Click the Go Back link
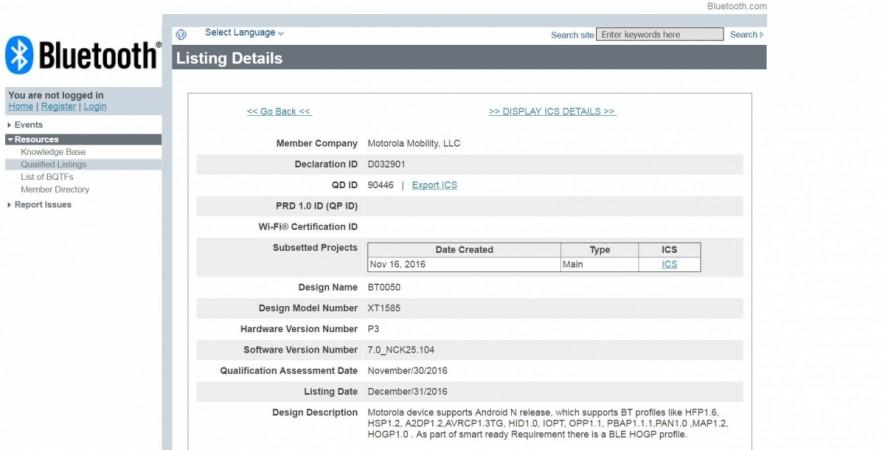The height and width of the screenshot is (450, 885). tap(279, 111)
